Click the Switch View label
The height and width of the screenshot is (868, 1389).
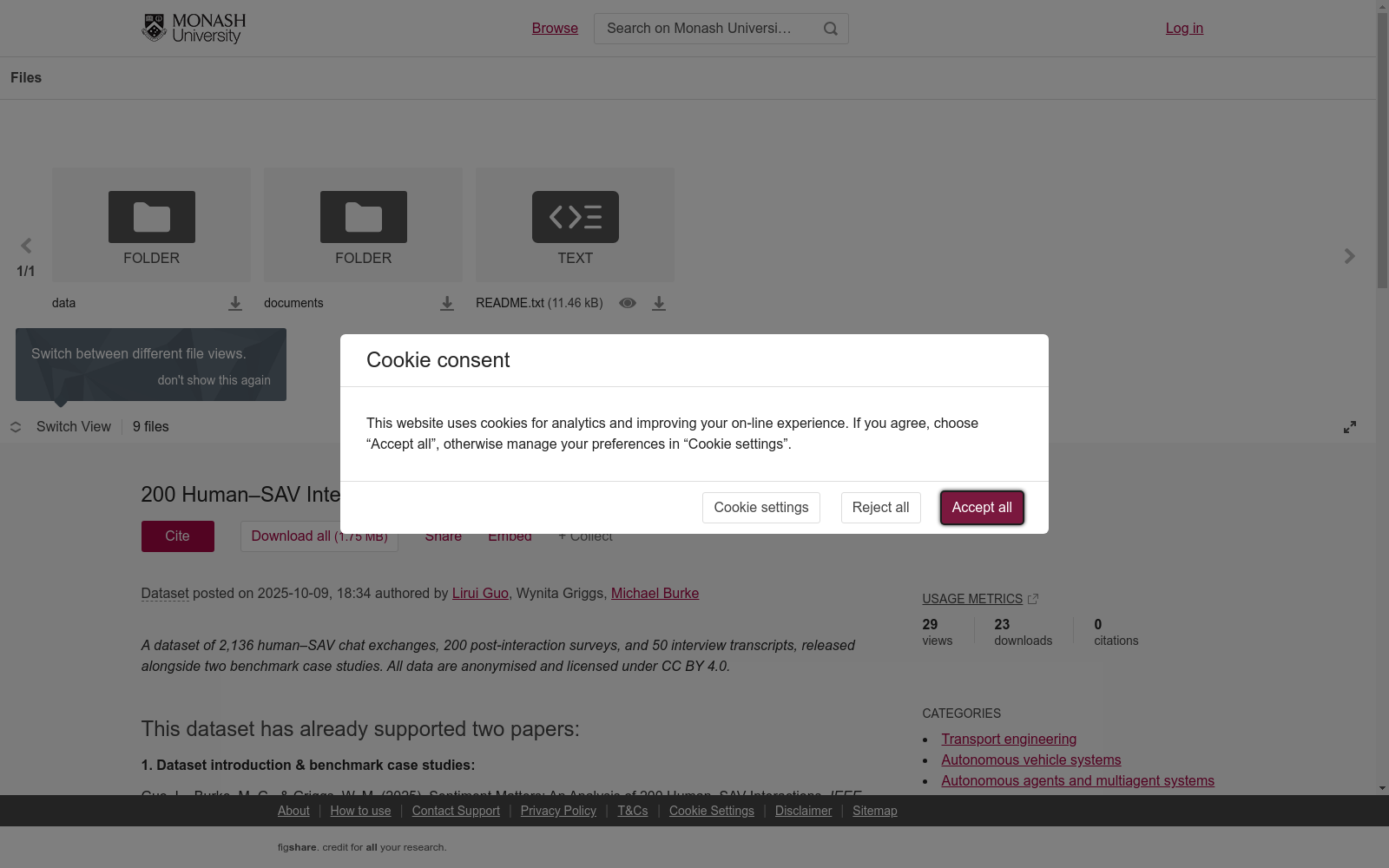click(x=74, y=427)
